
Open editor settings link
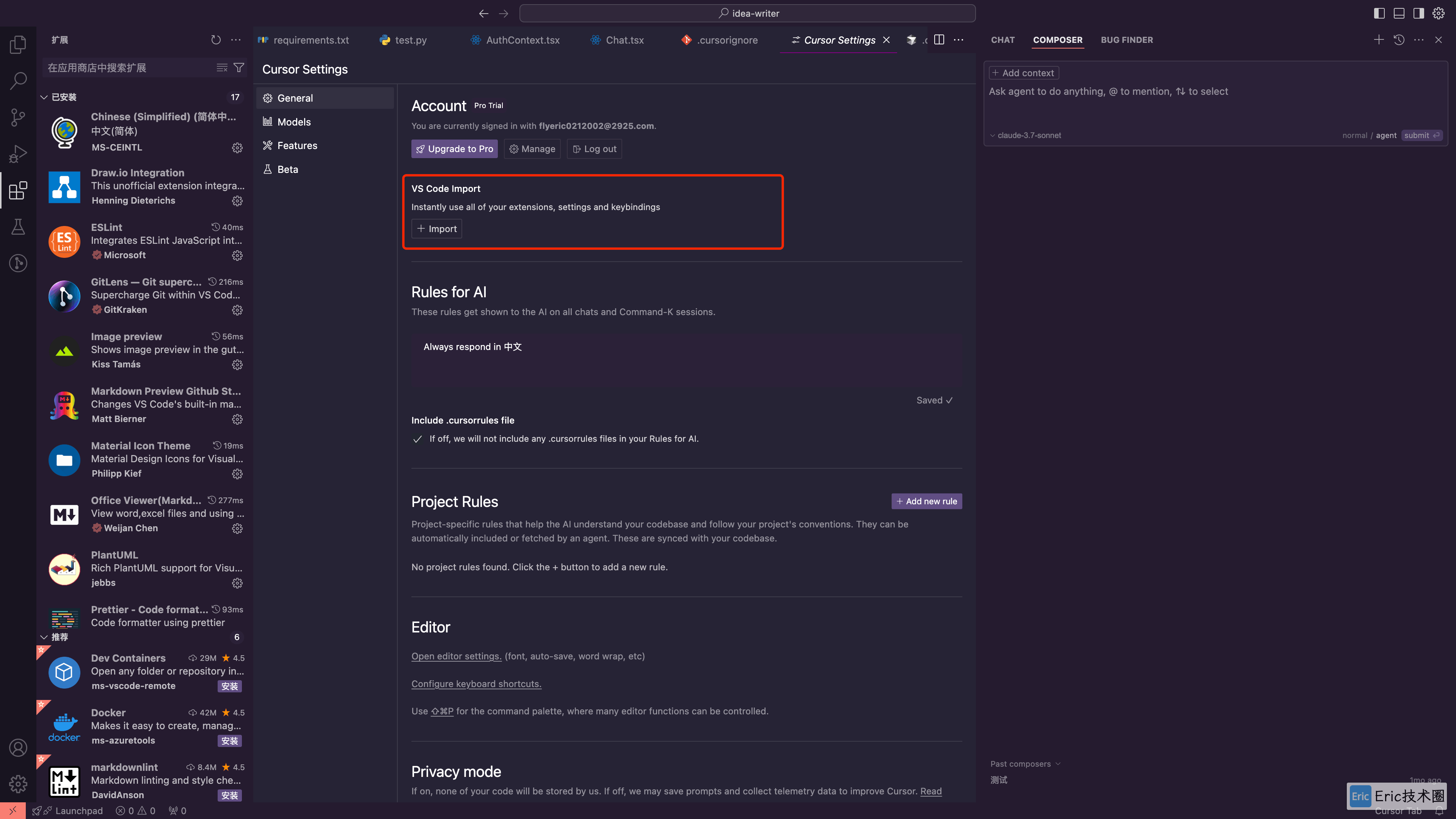pos(456,656)
